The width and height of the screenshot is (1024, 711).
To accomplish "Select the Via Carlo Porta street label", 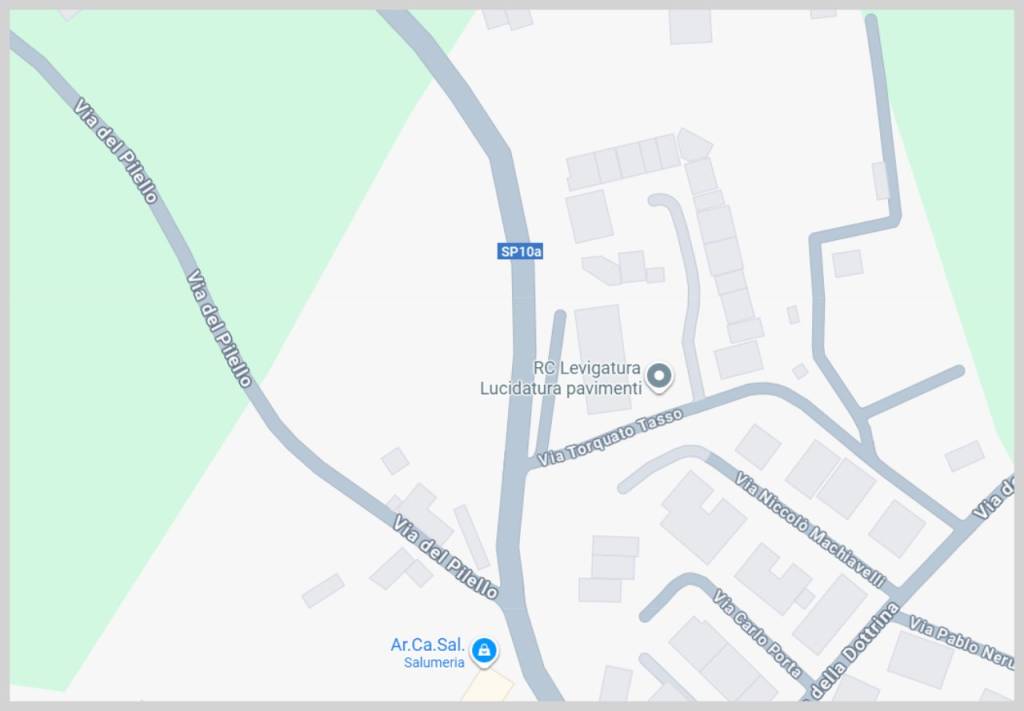I will (757, 633).
